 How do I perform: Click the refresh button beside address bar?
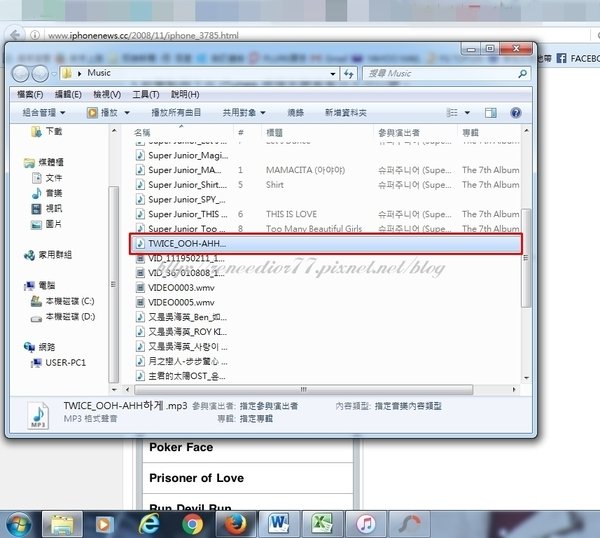[349, 73]
